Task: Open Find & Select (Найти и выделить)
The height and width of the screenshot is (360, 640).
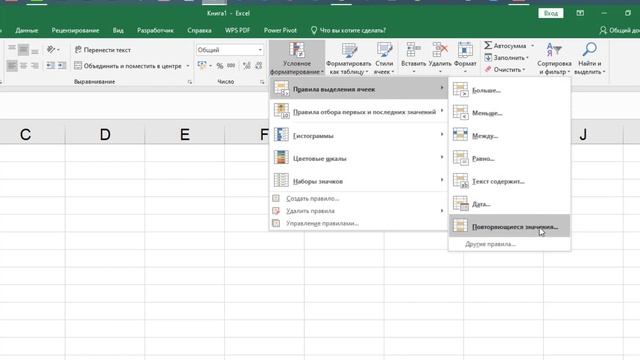Action: (x=589, y=58)
